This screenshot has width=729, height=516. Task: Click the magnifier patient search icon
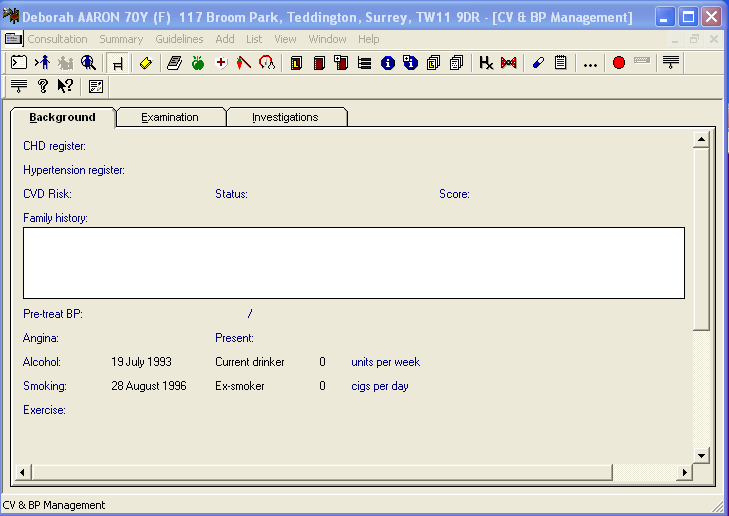[88, 63]
